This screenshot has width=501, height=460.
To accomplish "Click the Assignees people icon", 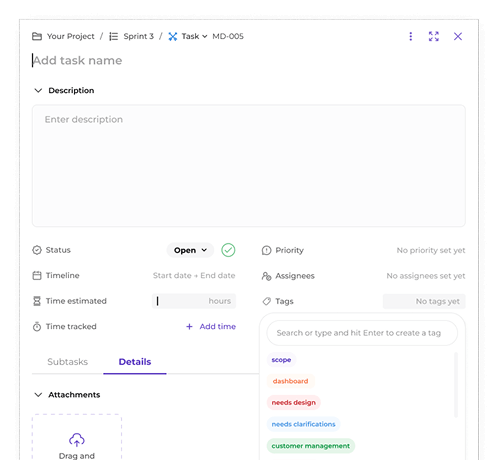I will pos(266,276).
